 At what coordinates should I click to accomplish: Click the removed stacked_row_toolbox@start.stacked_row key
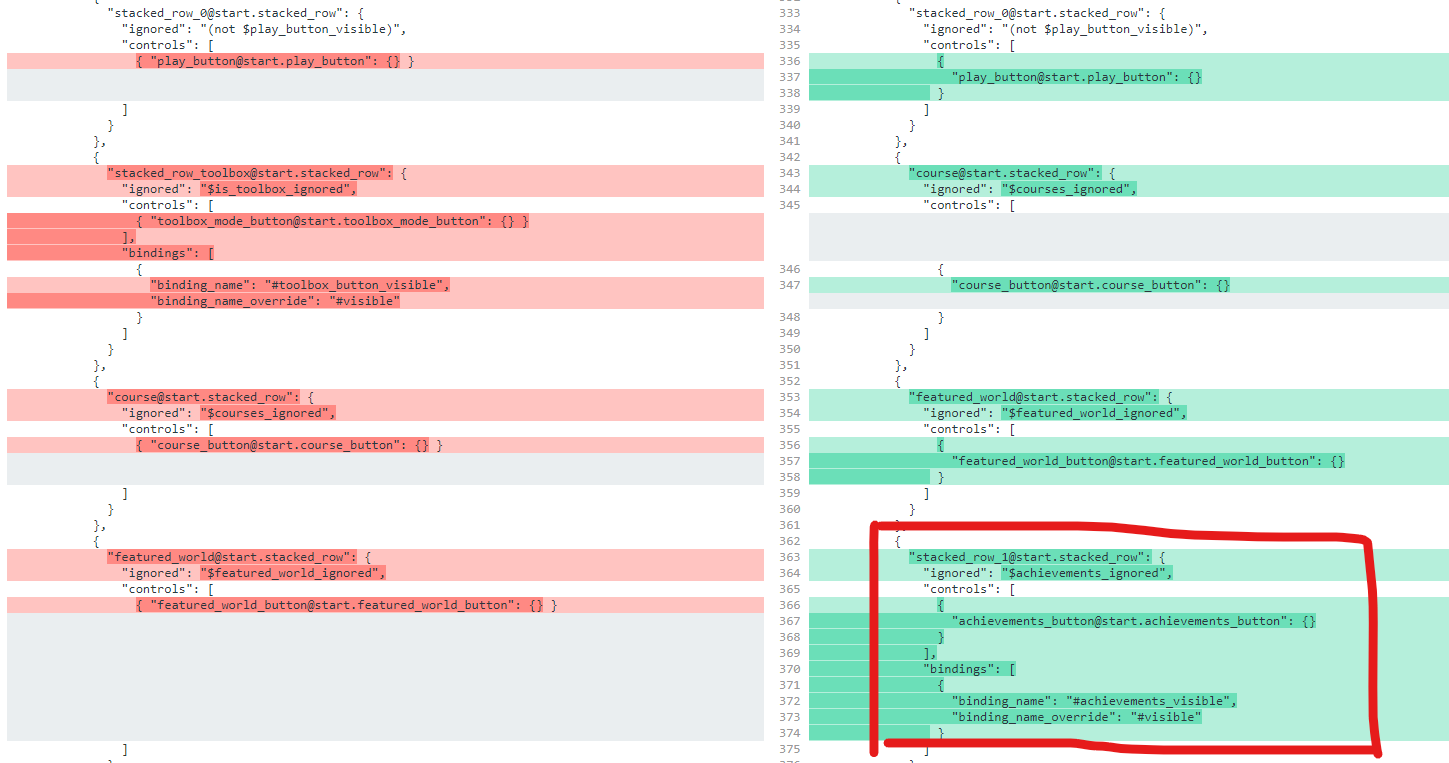pos(250,173)
